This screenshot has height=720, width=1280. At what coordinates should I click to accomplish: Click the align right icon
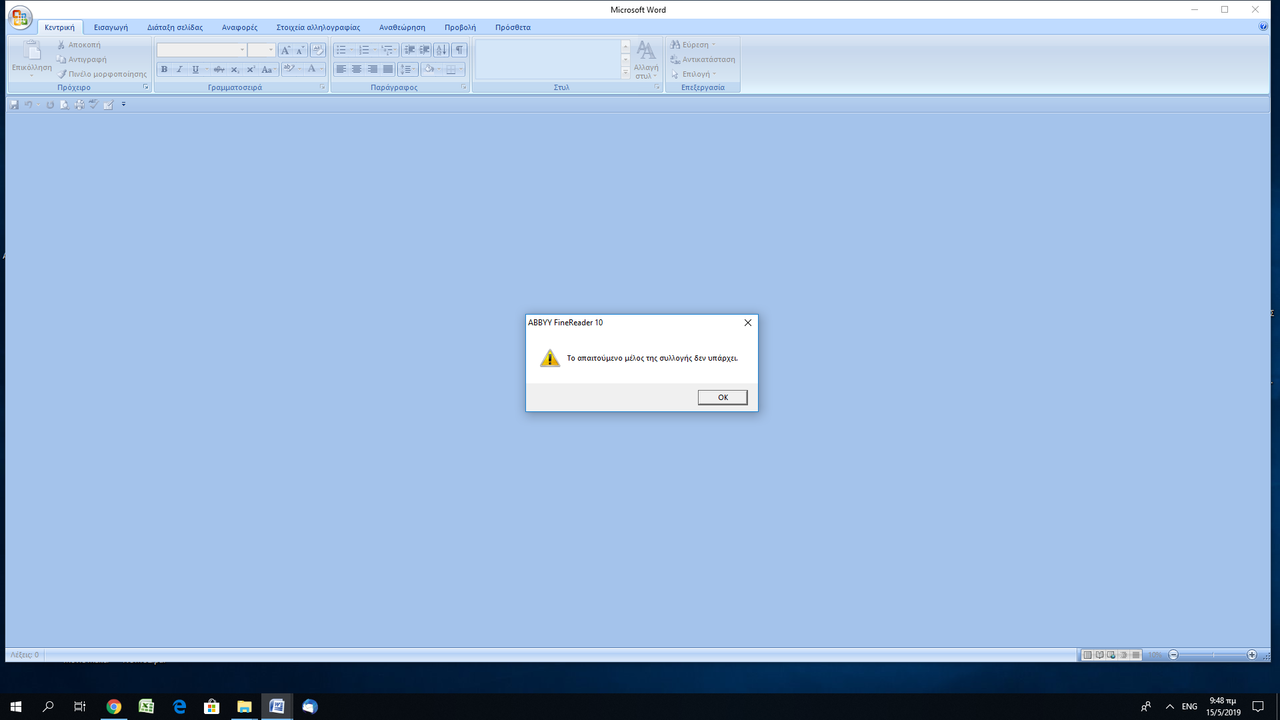coord(372,69)
